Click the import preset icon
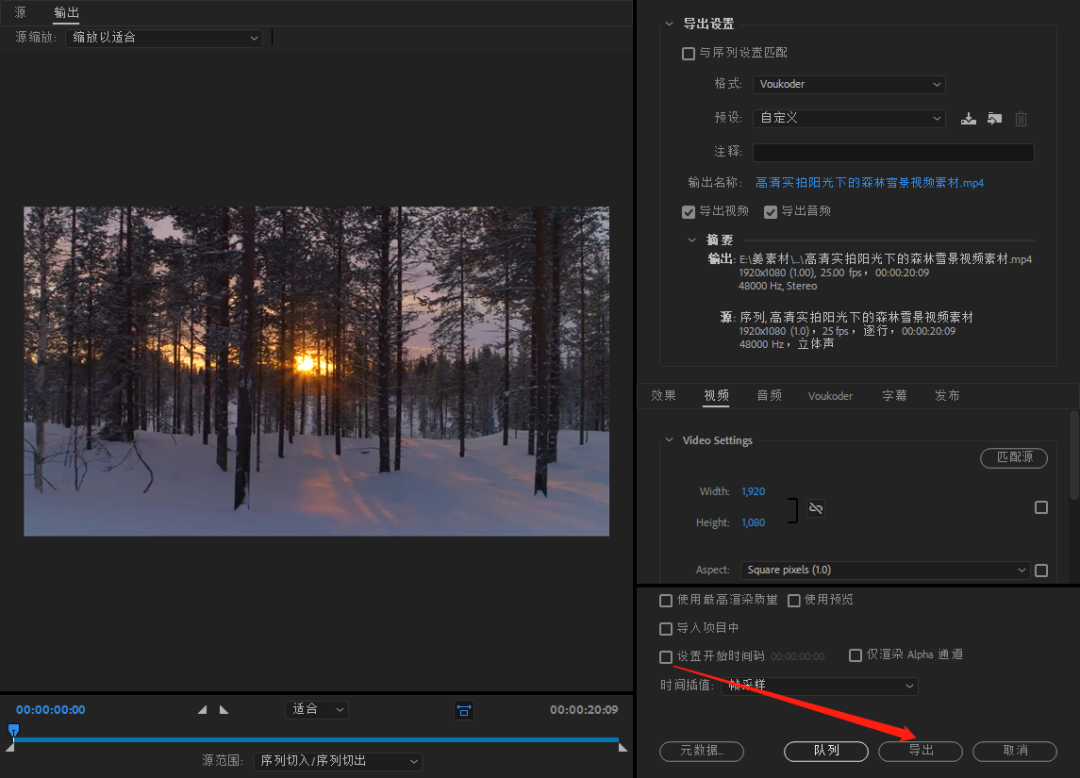Viewport: 1080px width, 778px height. pyautogui.click(x=994, y=119)
